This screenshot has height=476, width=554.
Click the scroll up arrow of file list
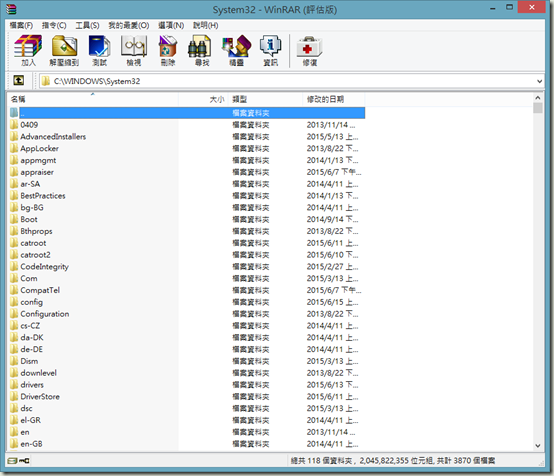[x=538, y=98]
